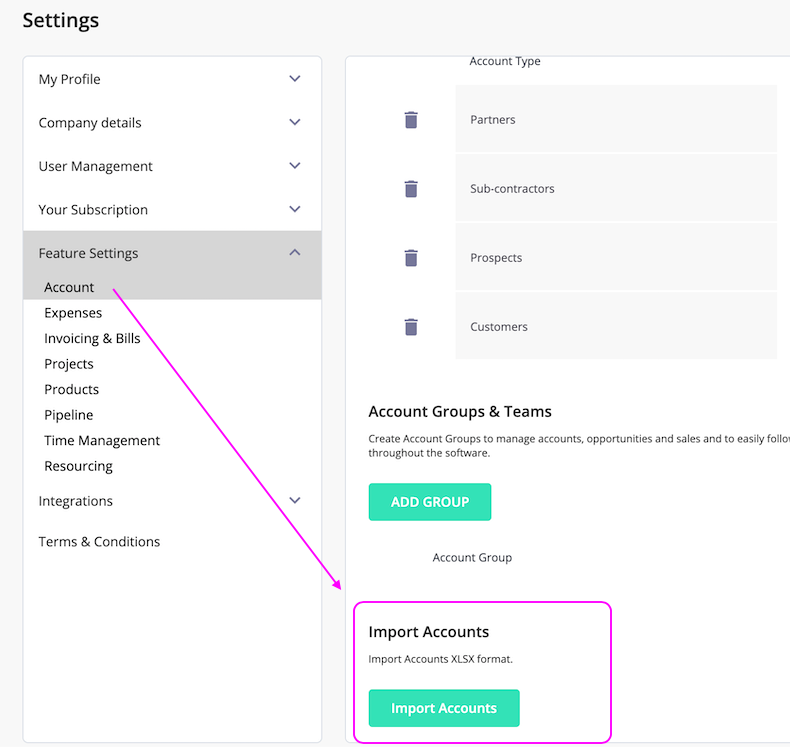Click trash icon next to Customers

[x=410, y=327]
